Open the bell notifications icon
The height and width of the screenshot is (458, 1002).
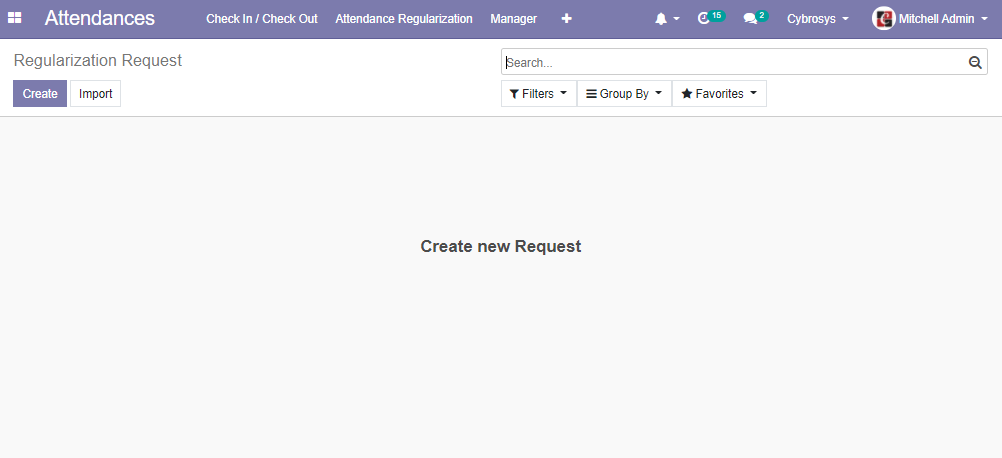tap(661, 19)
